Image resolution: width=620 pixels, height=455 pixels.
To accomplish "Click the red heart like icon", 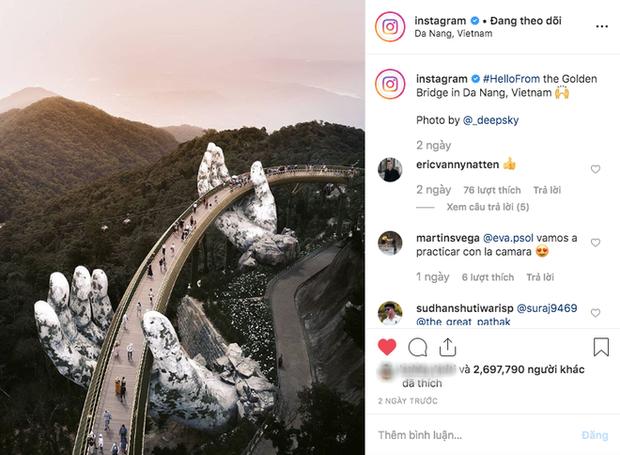I will (x=388, y=348).
